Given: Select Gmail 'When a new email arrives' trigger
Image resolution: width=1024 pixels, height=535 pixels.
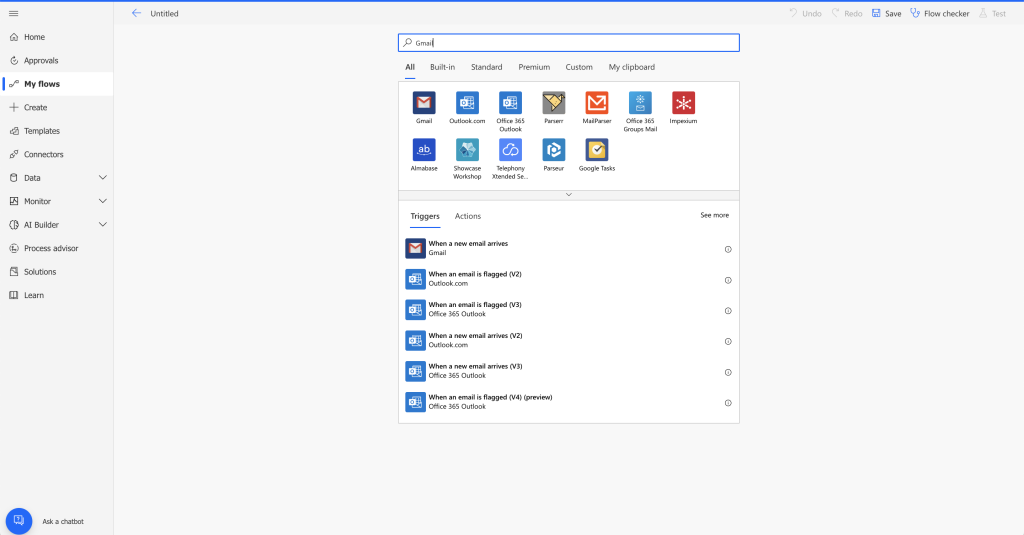Looking at the screenshot, I should tap(569, 248).
